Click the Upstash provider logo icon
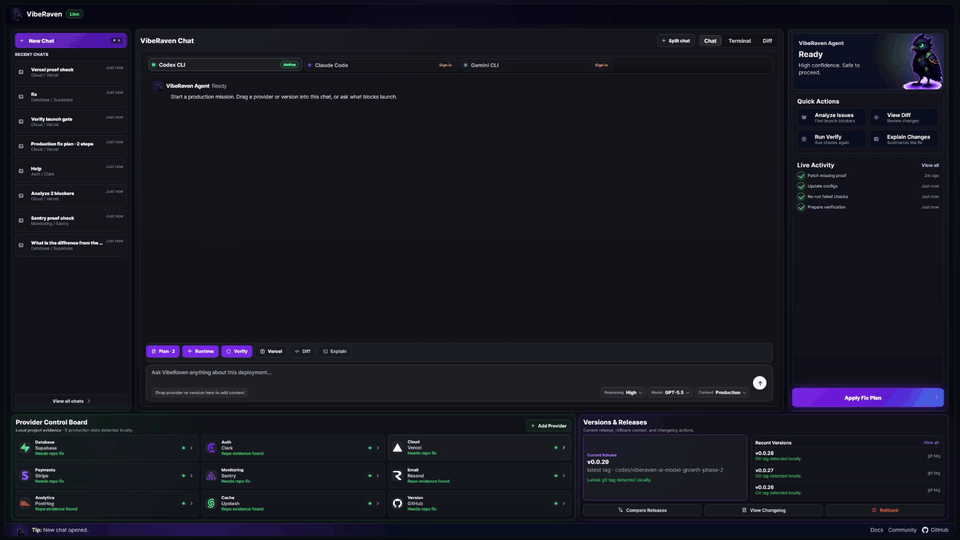Viewport: 960px width, 540px height. (211, 503)
